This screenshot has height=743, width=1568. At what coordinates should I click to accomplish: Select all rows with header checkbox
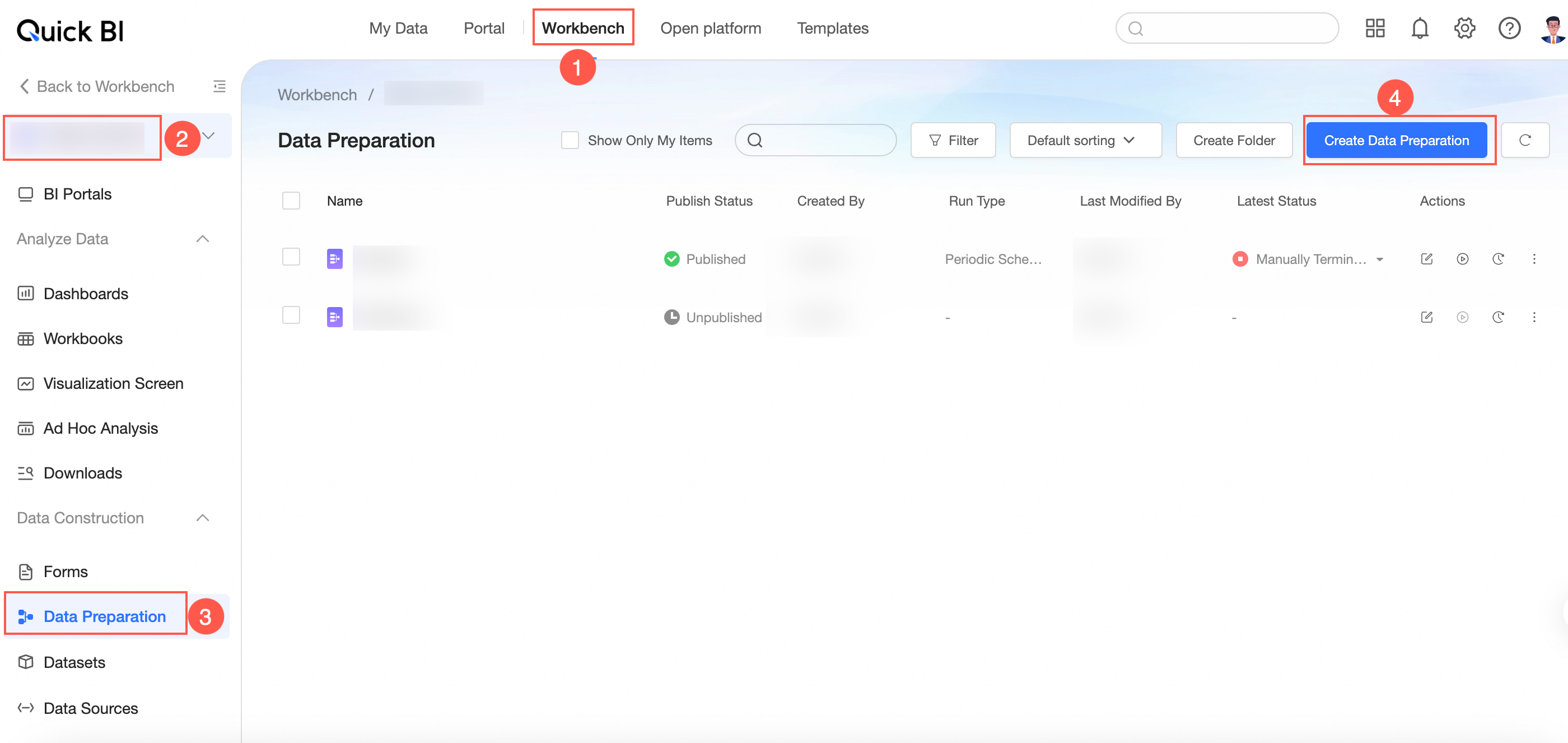291,201
